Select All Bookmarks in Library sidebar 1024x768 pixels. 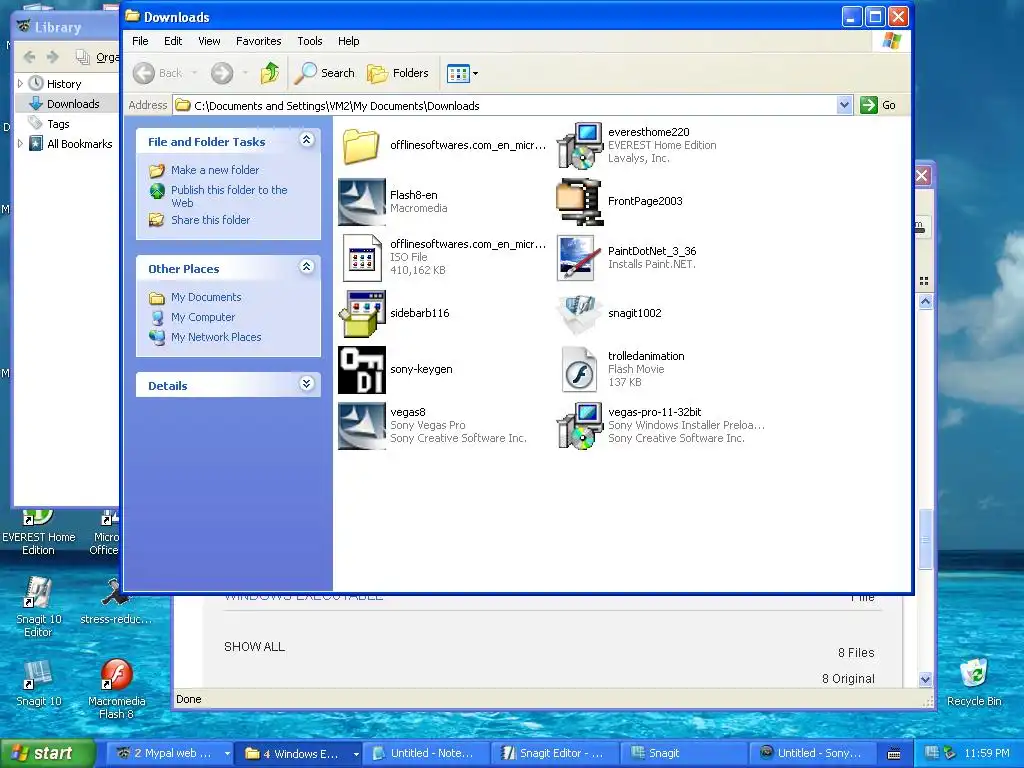coord(80,144)
